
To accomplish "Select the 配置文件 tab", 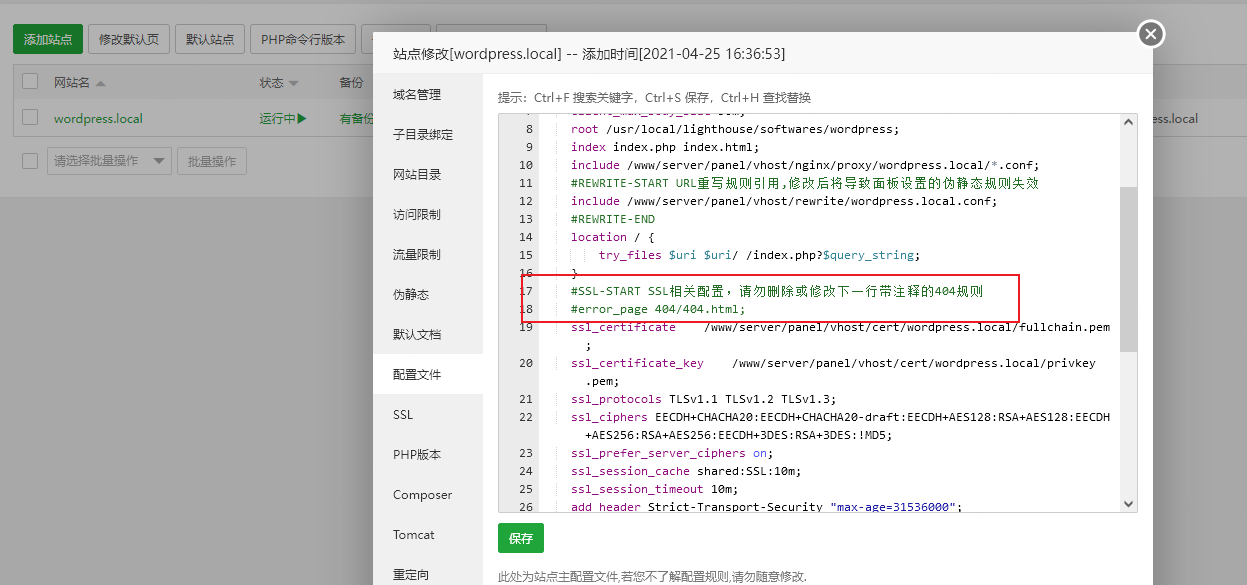I will [428, 374].
